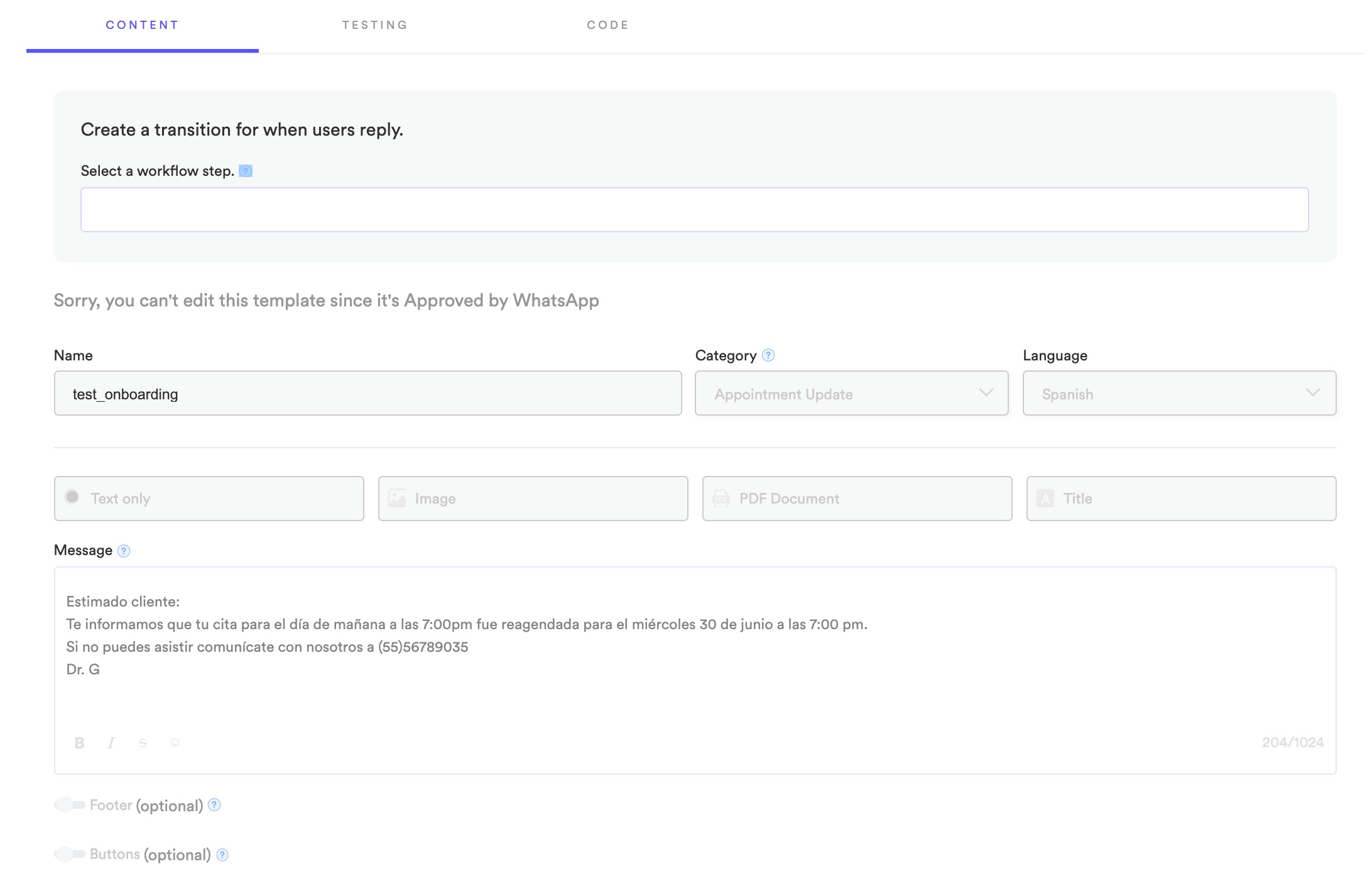Viewport: 1372px width, 874px height.
Task: Click help icon beside Select a workflow step
Action: (246, 171)
